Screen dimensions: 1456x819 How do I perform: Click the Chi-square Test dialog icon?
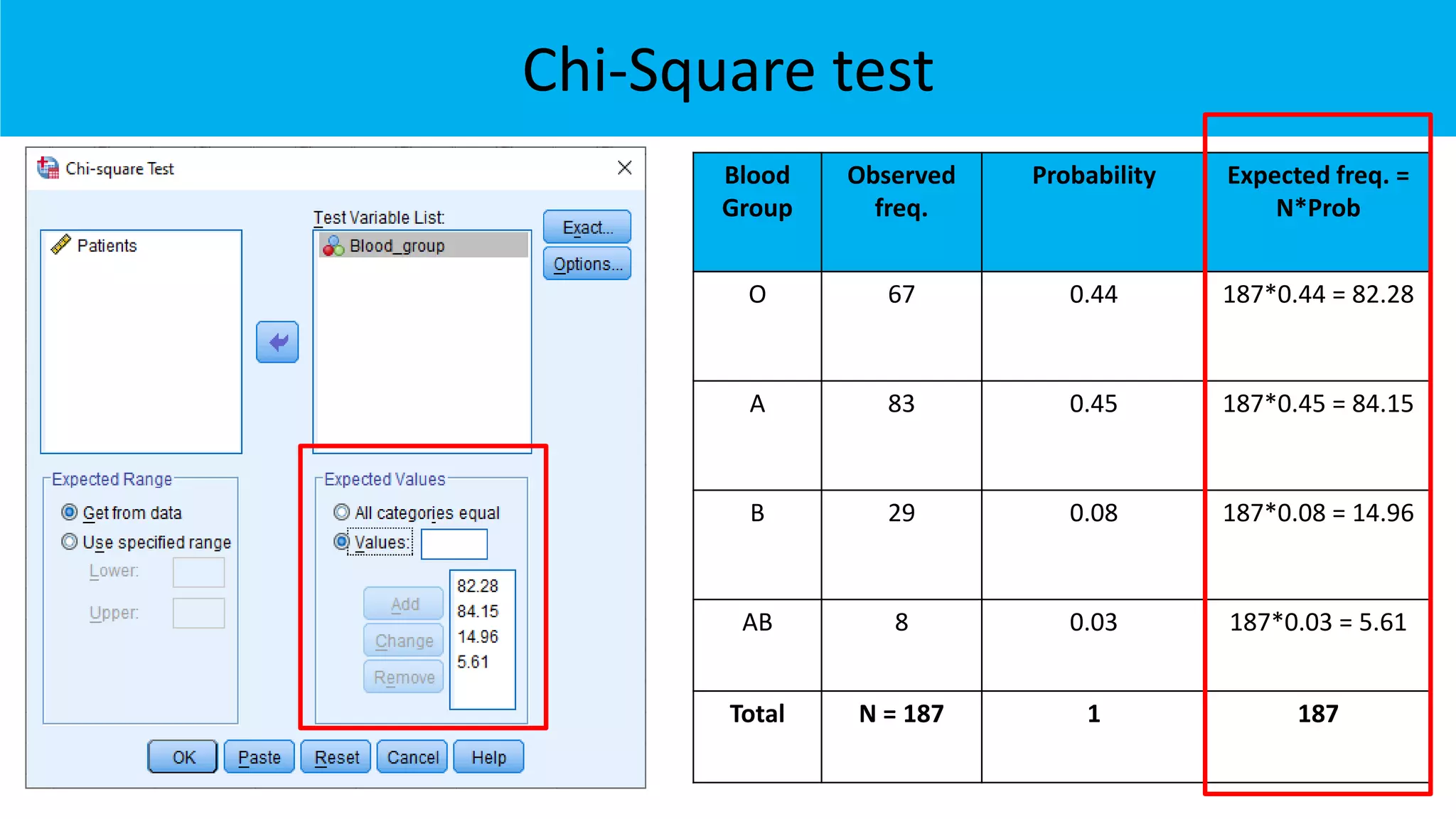click(x=48, y=168)
